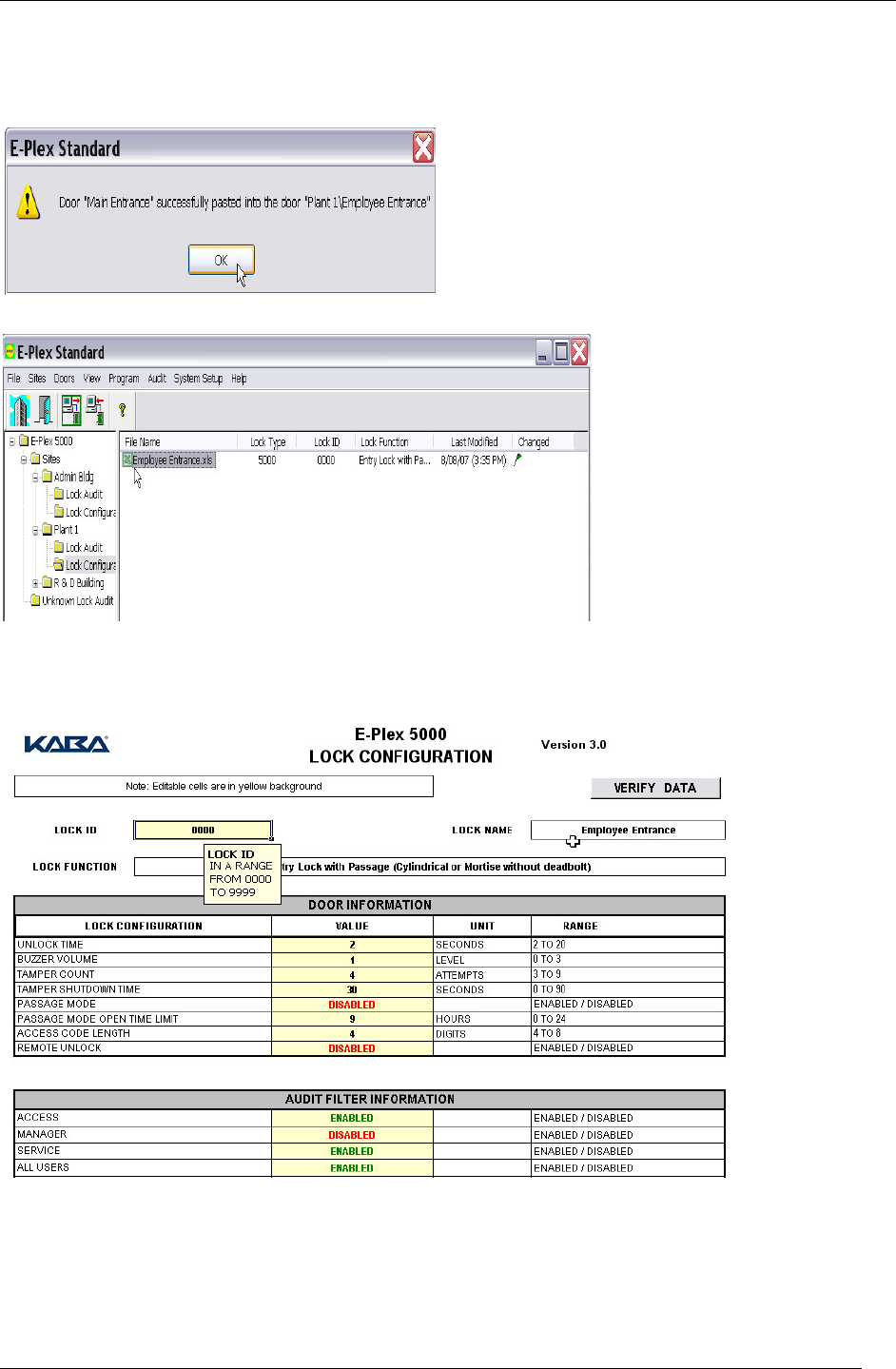Open the System Setup menu
This screenshot has height=1369, width=896.
coord(198,379)
